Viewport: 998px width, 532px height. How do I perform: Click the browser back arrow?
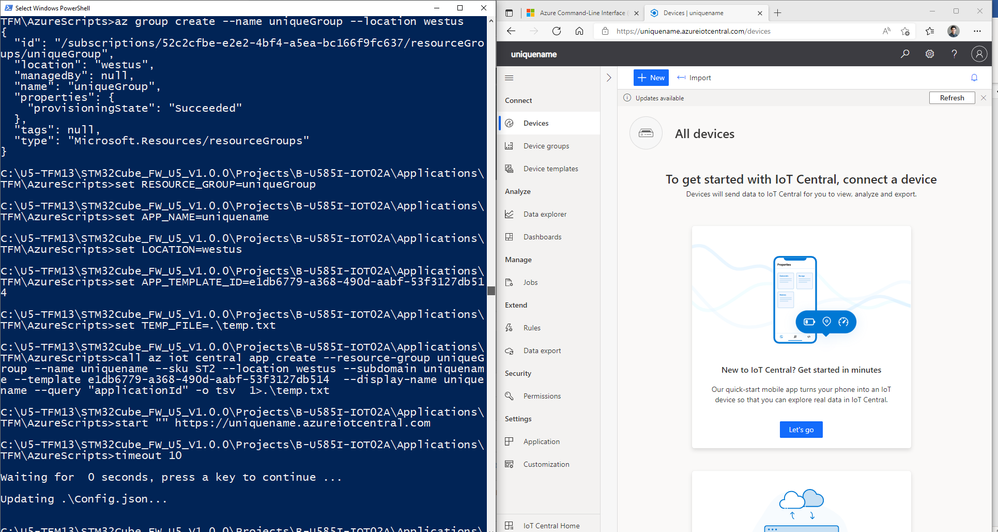click(511, 31)
